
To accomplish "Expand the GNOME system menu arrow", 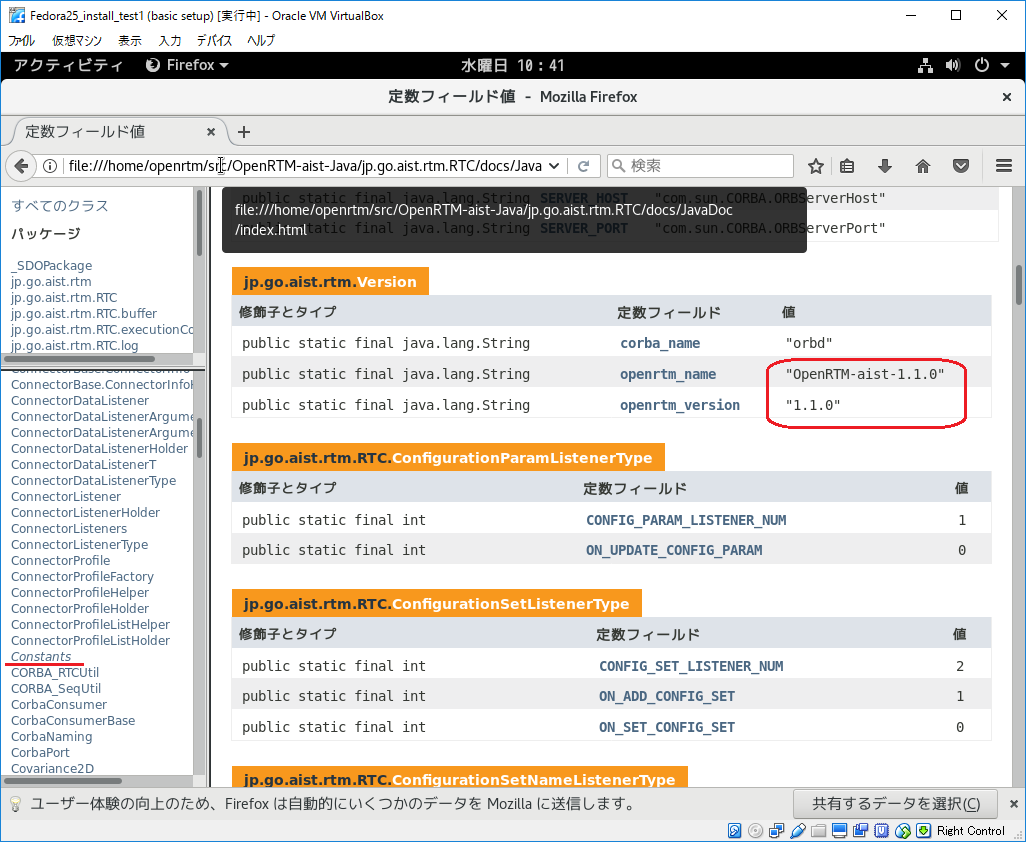I will 1005,65.
